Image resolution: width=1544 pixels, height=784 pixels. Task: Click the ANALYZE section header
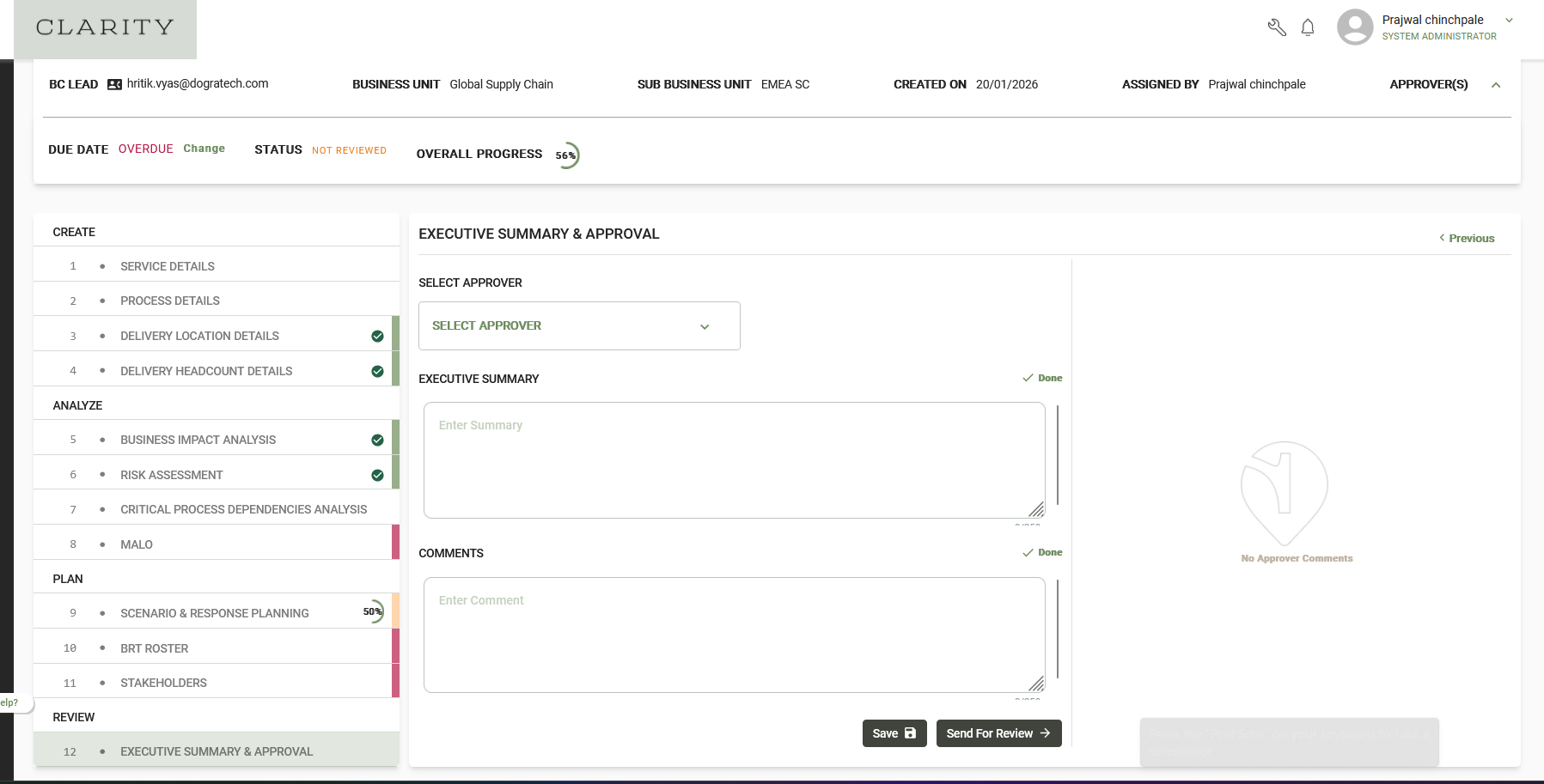[77, 405]
